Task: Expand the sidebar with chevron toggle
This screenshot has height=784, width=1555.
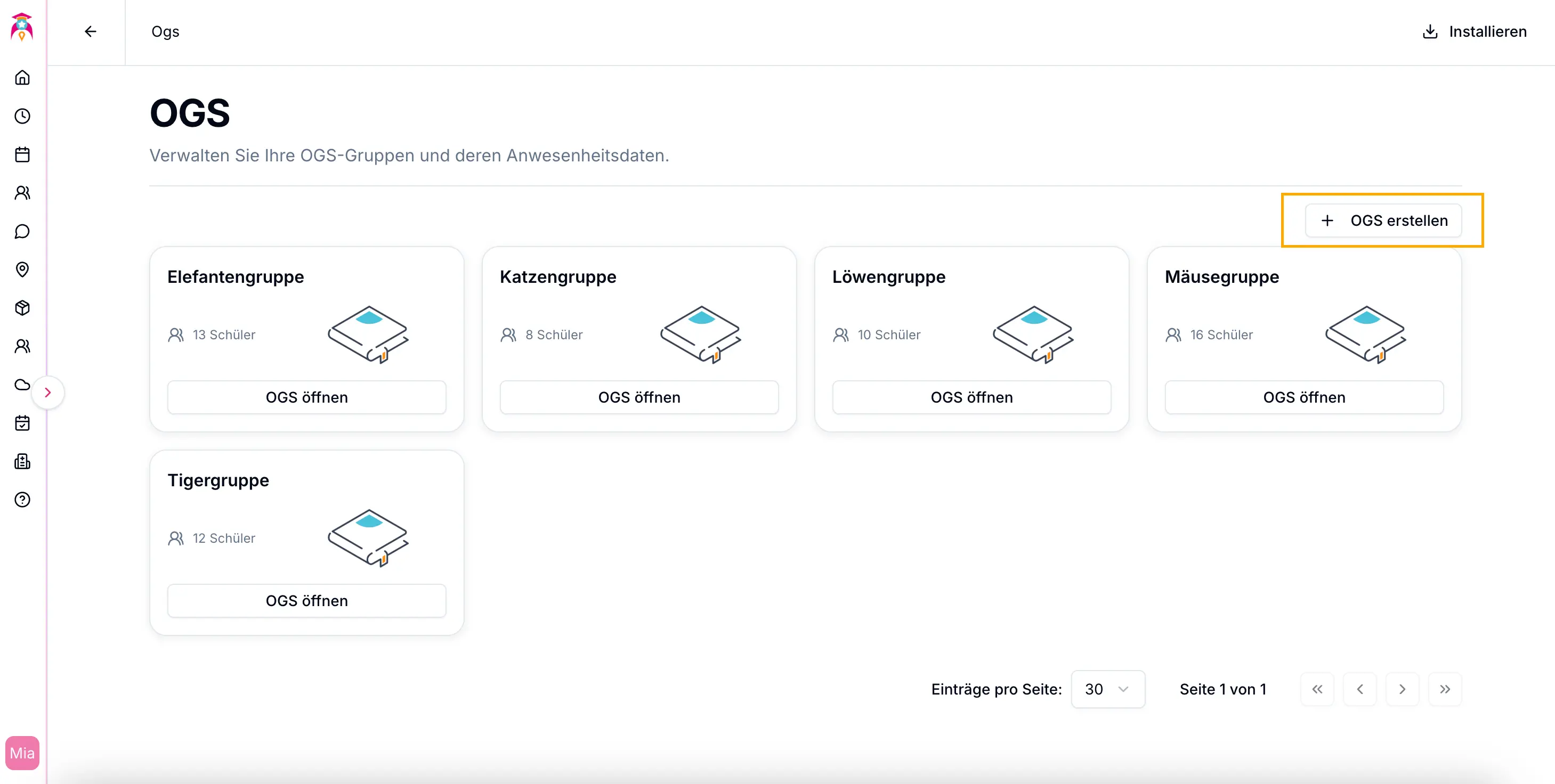Action: [x=47, y=393]
